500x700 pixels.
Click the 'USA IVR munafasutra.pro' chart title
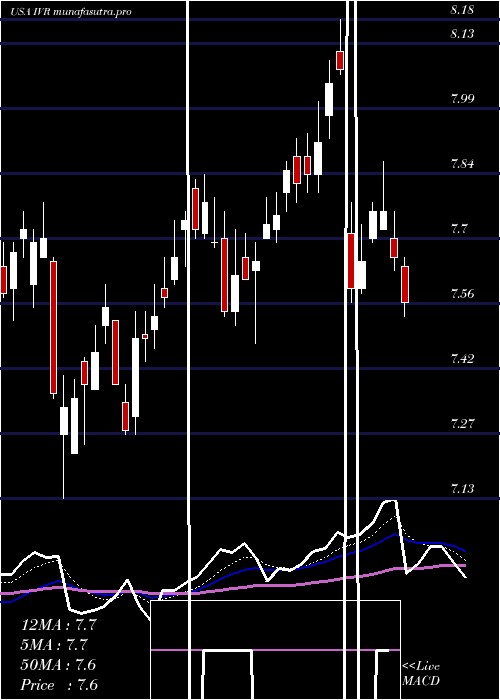(x=71, y=12)
